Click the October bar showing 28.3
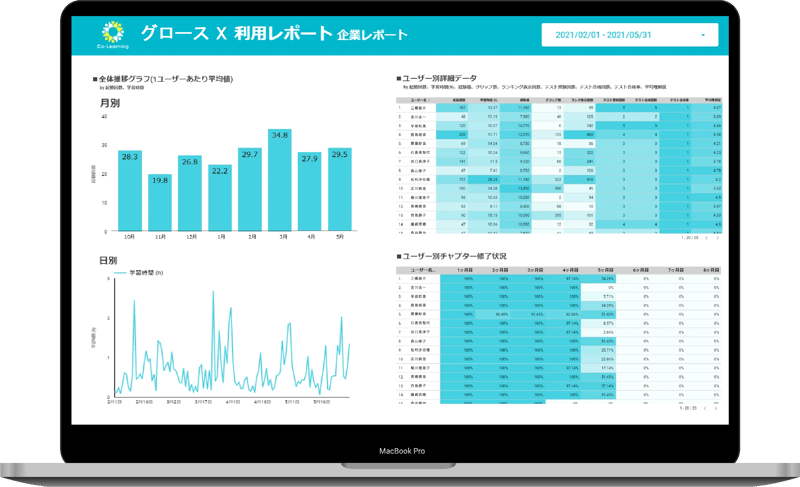800x487 pixels. tap(130, 190)
